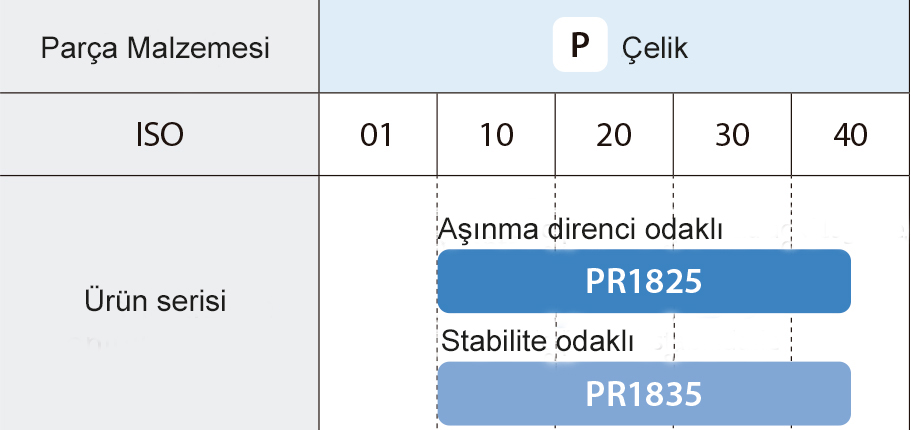Click the Stabilite odaklı caption

point(538,341)
